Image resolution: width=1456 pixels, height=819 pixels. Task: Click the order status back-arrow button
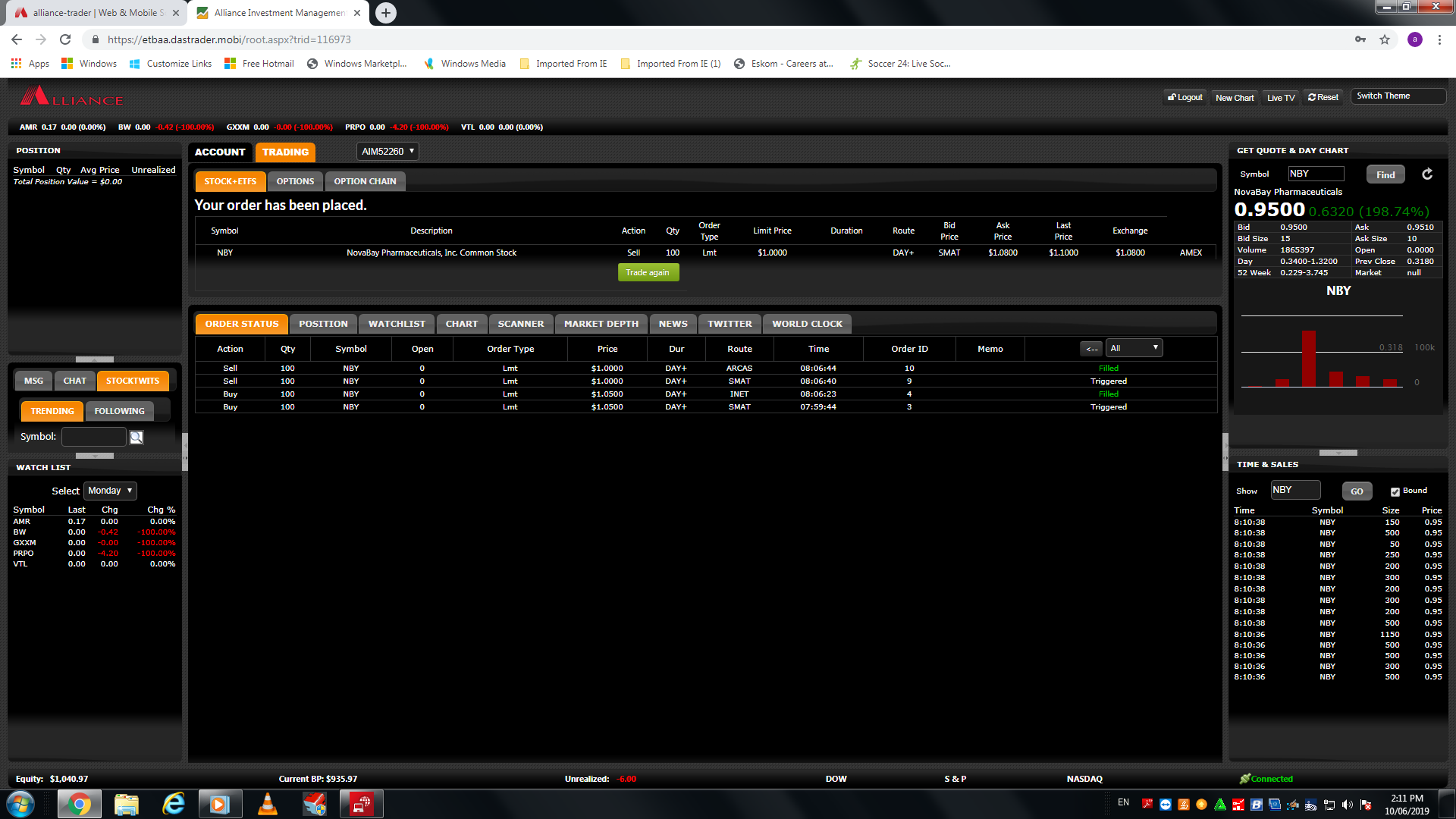(1091, 349)
